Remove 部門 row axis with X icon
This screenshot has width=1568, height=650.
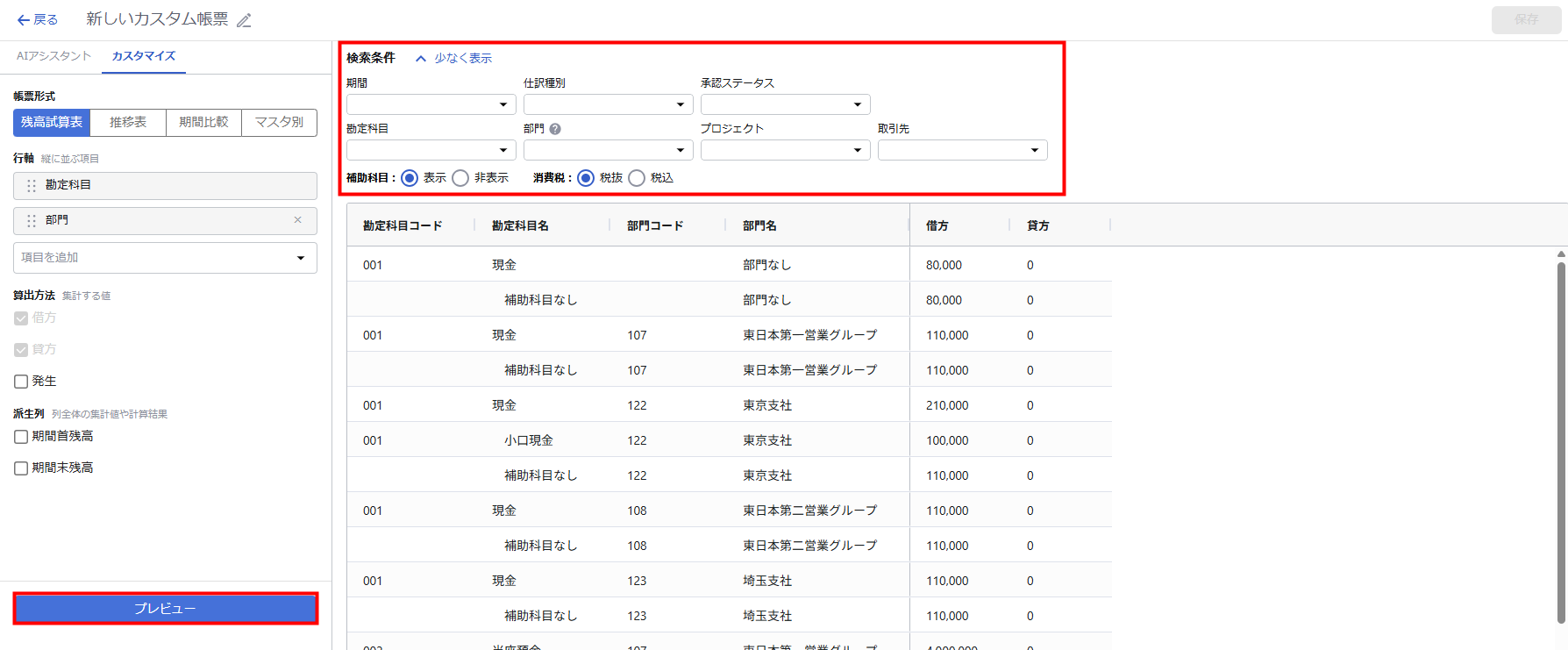click(x=298, y=220)
